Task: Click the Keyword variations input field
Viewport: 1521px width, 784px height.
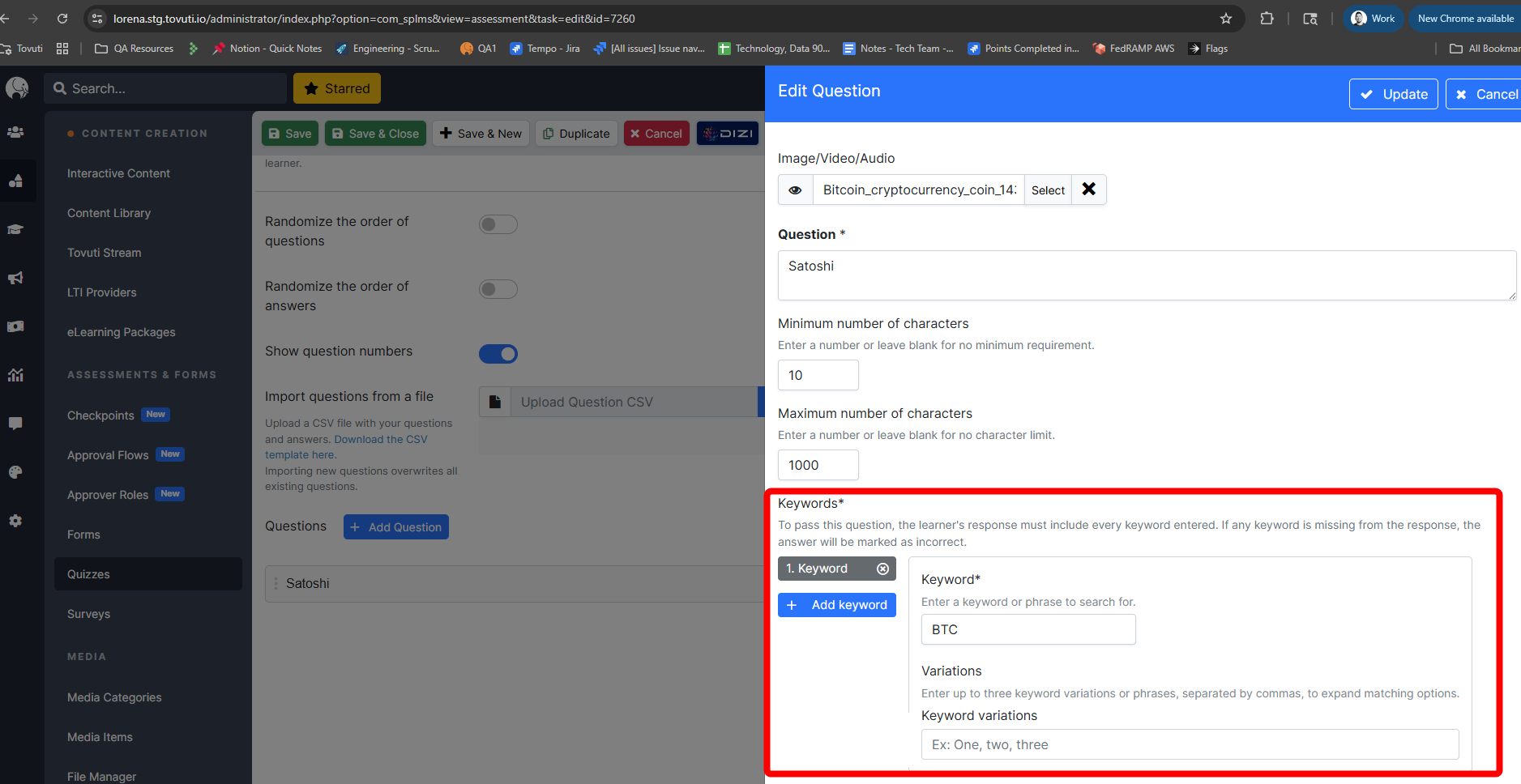Action: (1190, 744)
